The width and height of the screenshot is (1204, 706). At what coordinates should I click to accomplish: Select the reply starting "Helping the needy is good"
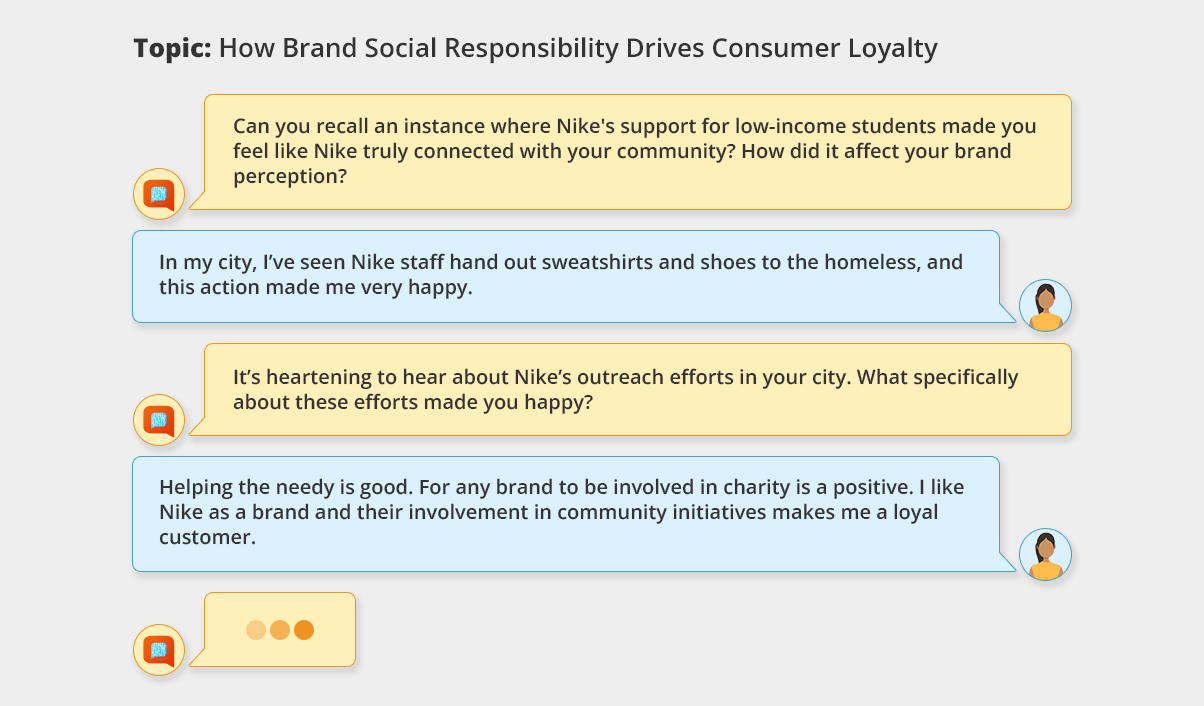pyautogui.click(x=565, y=513)
